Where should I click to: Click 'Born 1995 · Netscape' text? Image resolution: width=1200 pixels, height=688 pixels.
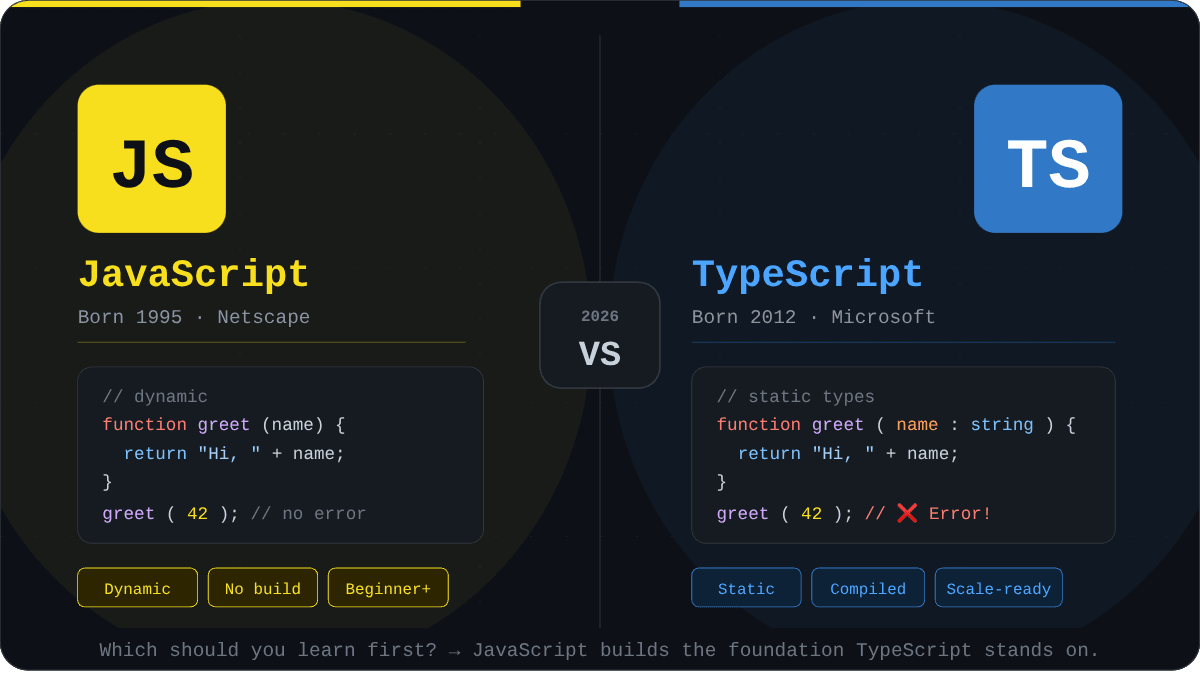pos(194,318)
